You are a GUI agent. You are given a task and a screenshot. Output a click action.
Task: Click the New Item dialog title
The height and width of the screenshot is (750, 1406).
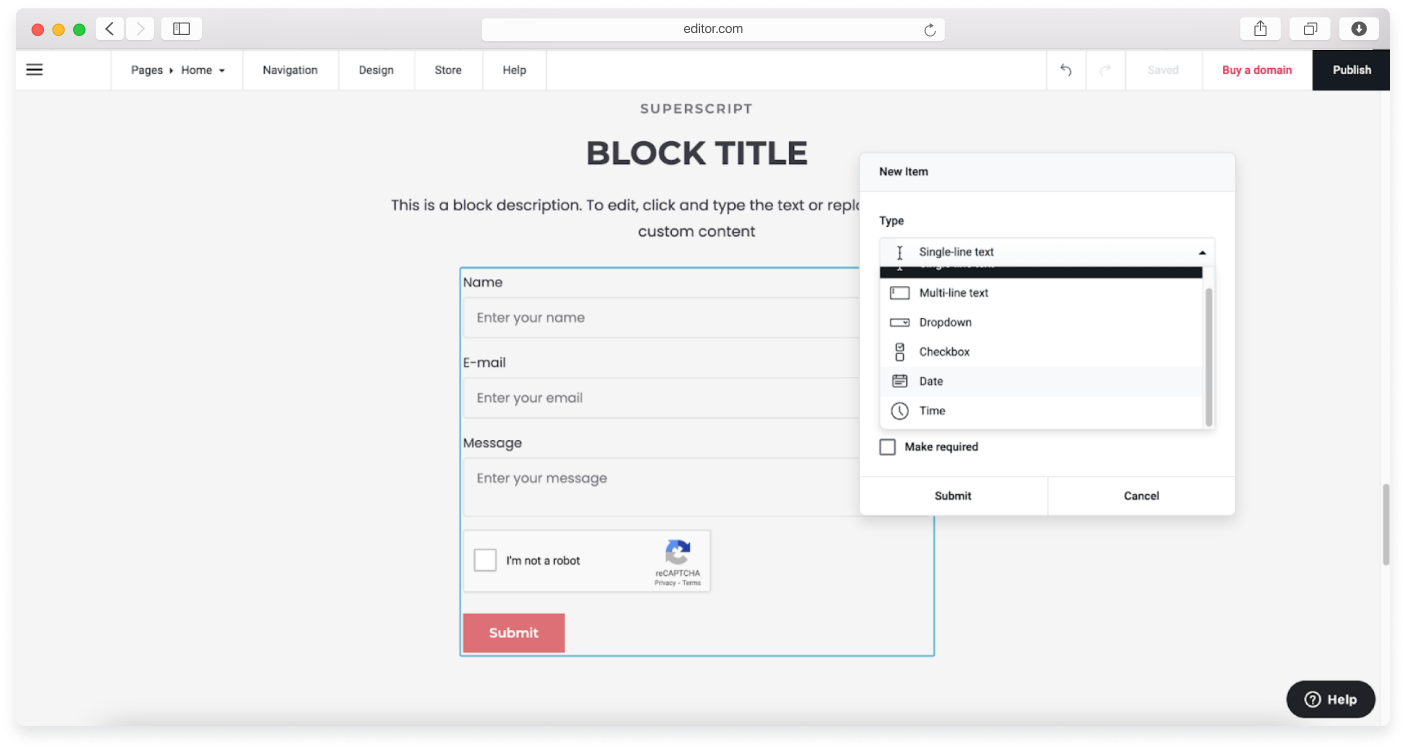pyautogui.click(x=904, y=172)
